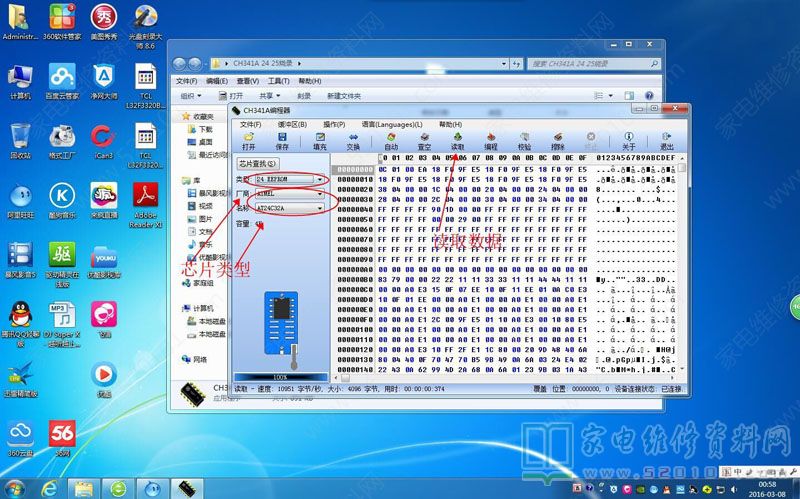Viewport: 800px width, 499px height.
Task: Click the 关于 (About) toolbar icon
Action: pyautogui.click(x=628, y=140)
